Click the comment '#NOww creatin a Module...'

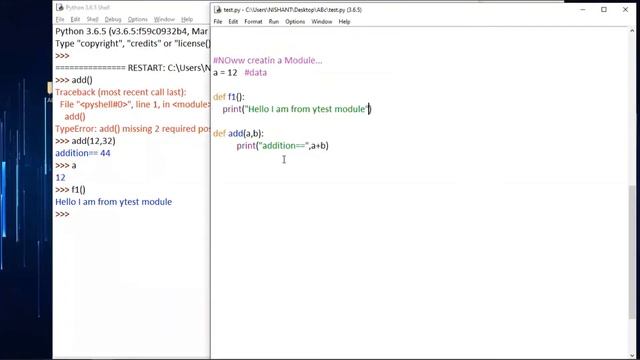coord(268,60)
